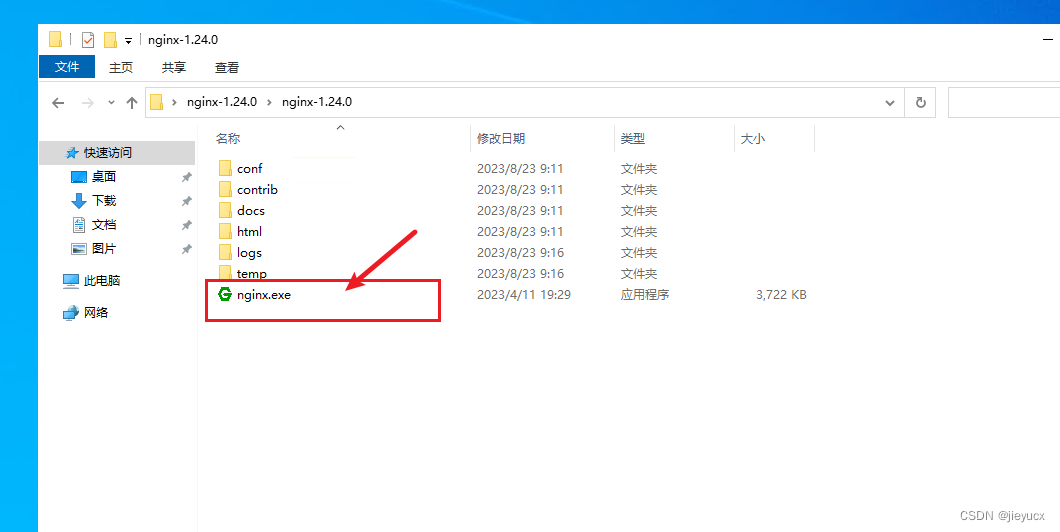Refresh the current folder view
1060x532 pixels.
pyautogui.click(x=920, y=103)
